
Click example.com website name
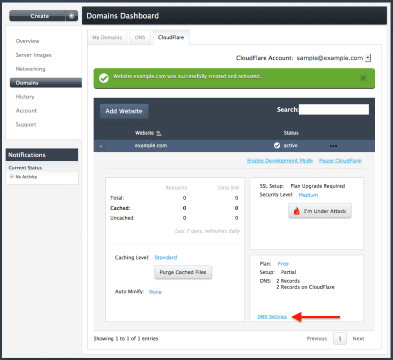coord(151,146)
